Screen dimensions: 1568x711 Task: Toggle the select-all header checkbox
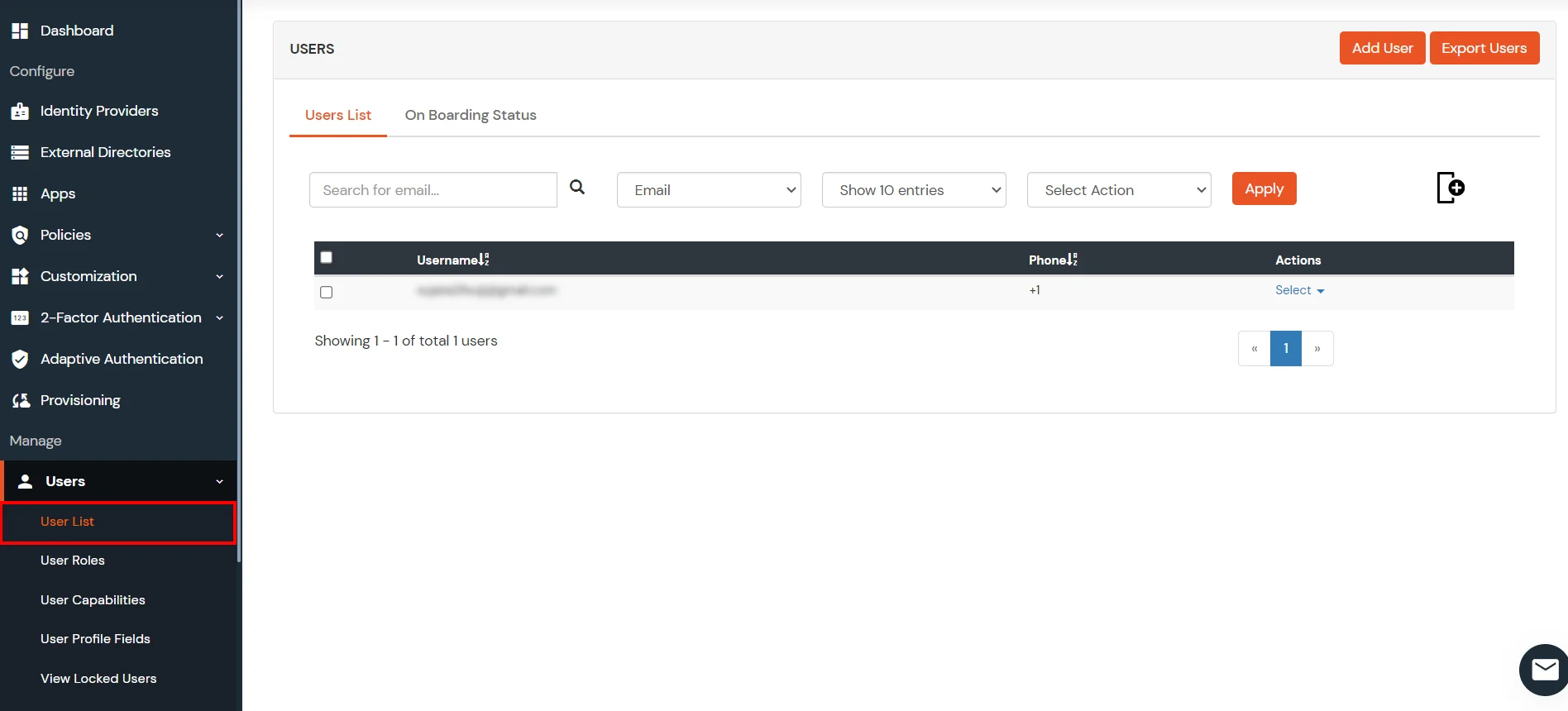(327, 257)
